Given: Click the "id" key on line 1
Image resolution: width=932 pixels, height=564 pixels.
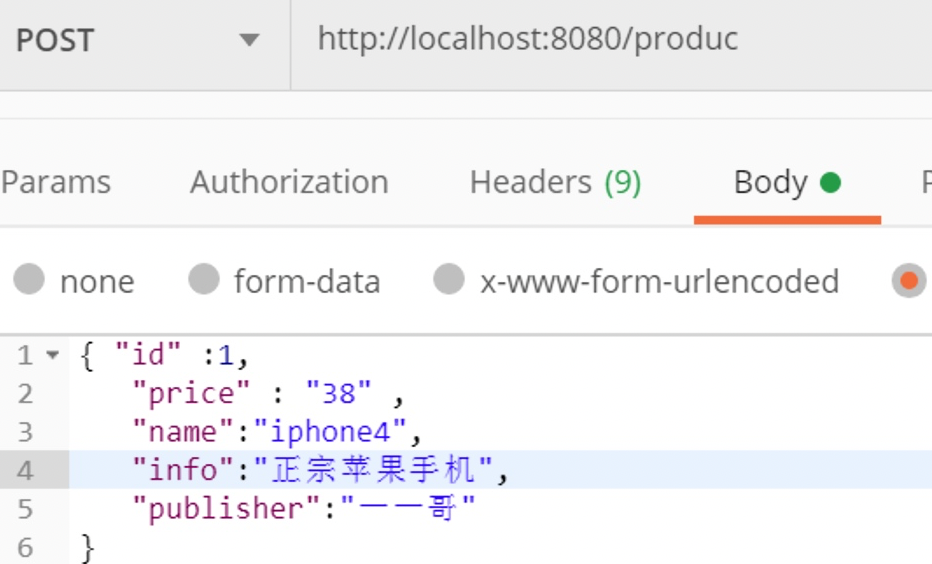Looking at the screenshot, I should point(148,355).
